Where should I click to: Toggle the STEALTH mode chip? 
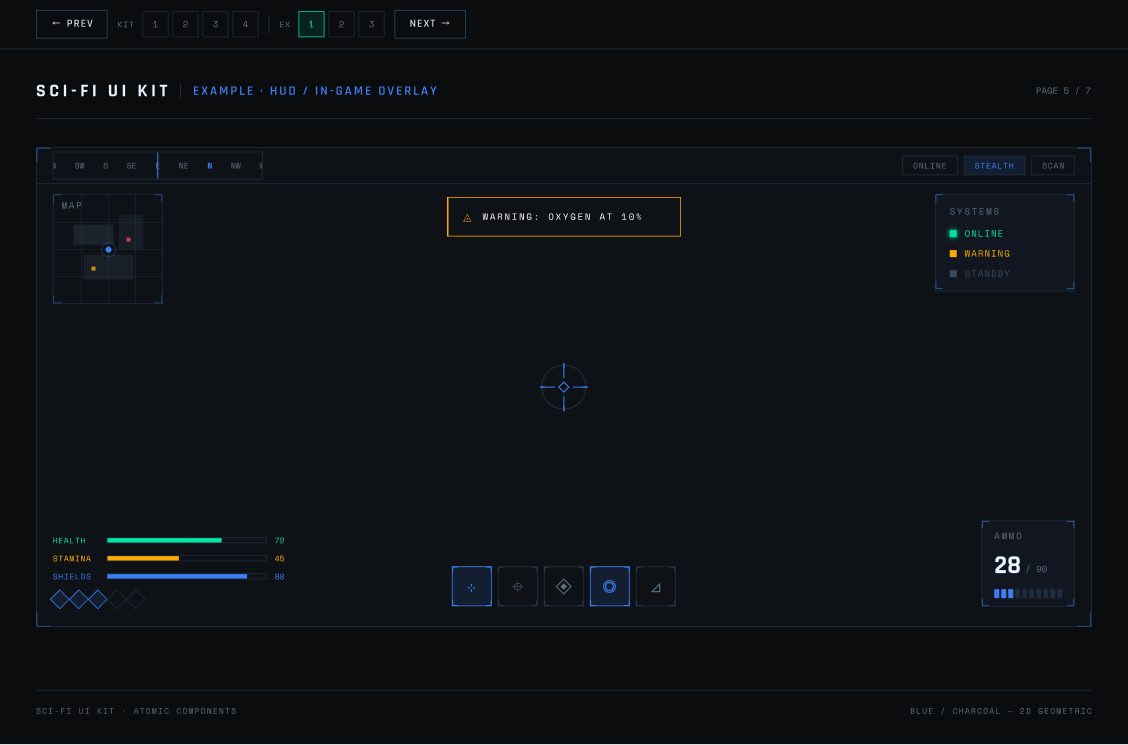point(994,165)
